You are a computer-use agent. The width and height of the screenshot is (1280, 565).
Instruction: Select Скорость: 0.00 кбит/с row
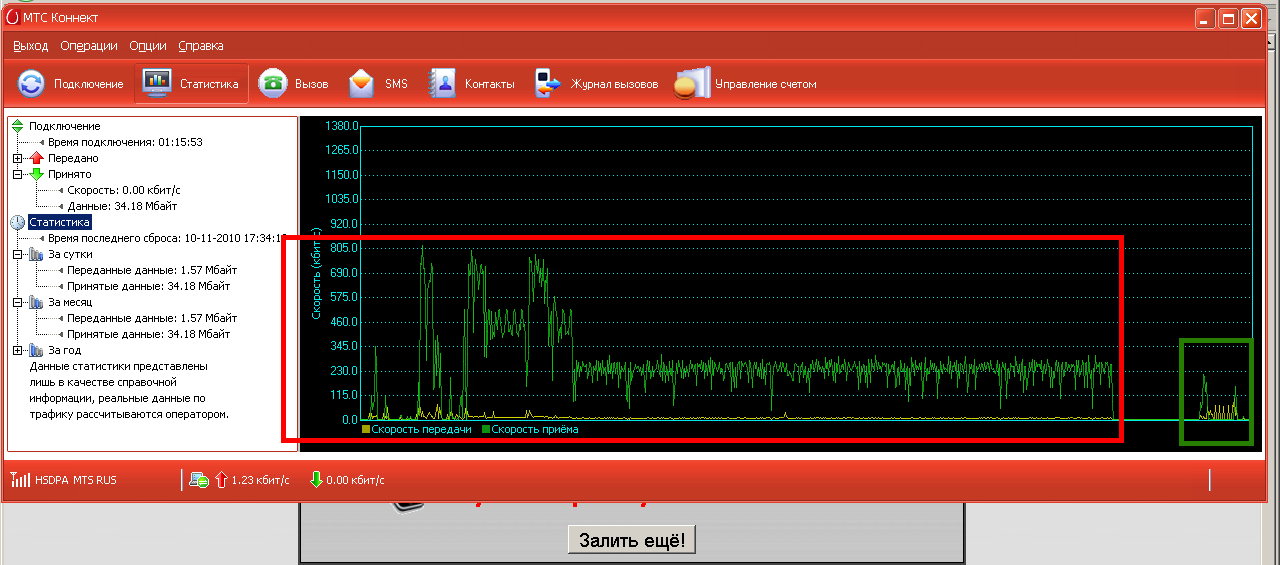click(x=124, y=190)
